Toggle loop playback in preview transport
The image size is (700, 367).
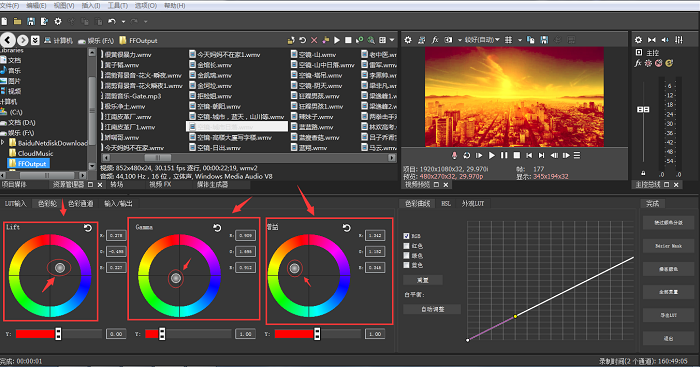coord(467,155)
